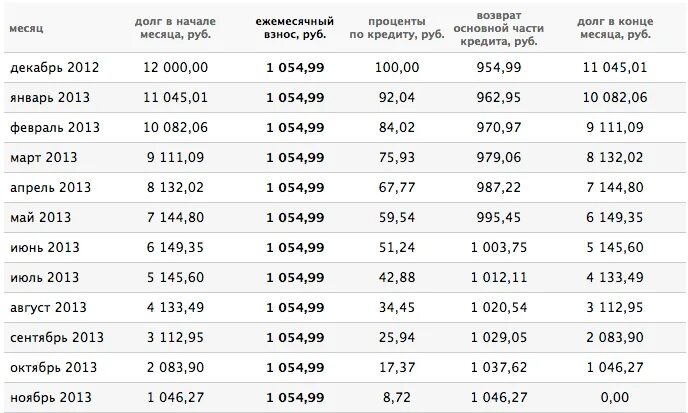The image size is (688, 413).
Task: Click the 1 003,75 principal repayment cell
Action: click(499, 248)
